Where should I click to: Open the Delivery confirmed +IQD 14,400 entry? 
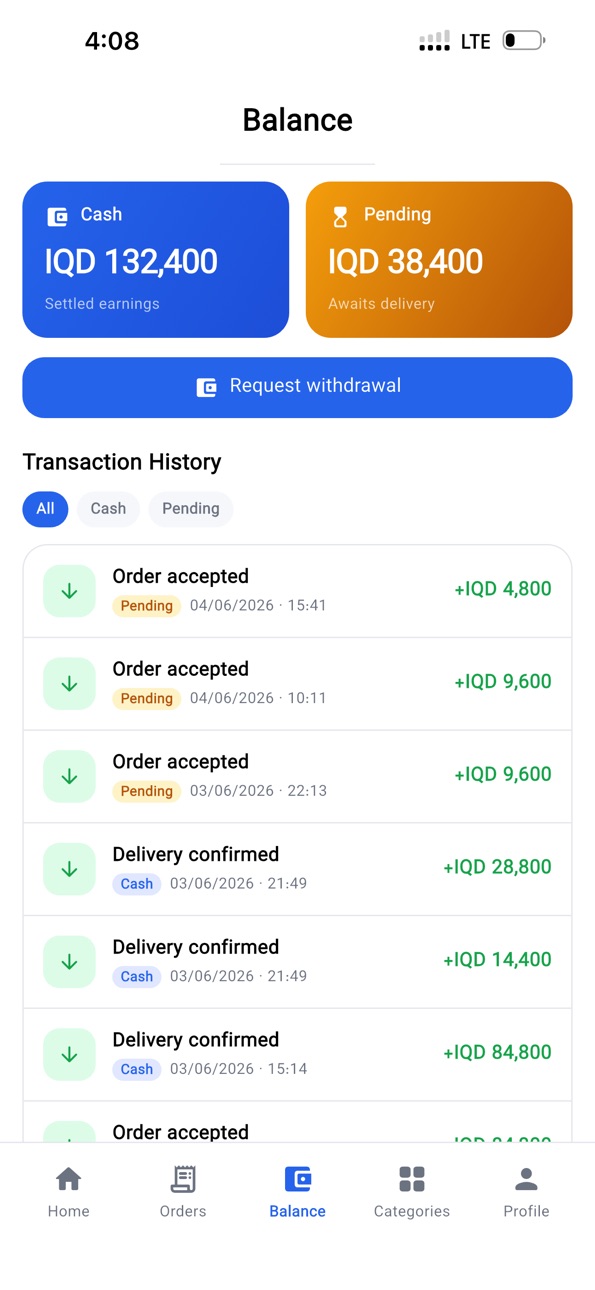coord(297,962)
